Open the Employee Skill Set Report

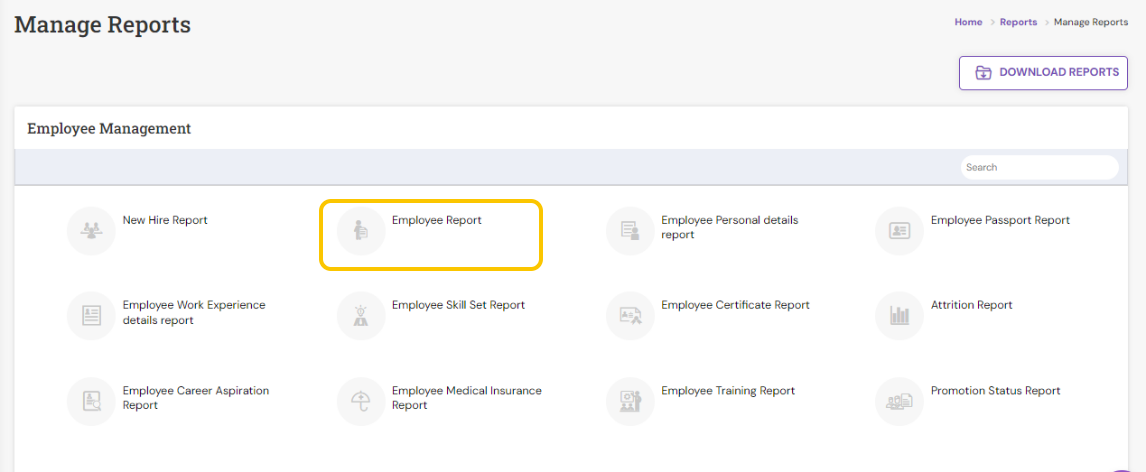click(458, 305)
